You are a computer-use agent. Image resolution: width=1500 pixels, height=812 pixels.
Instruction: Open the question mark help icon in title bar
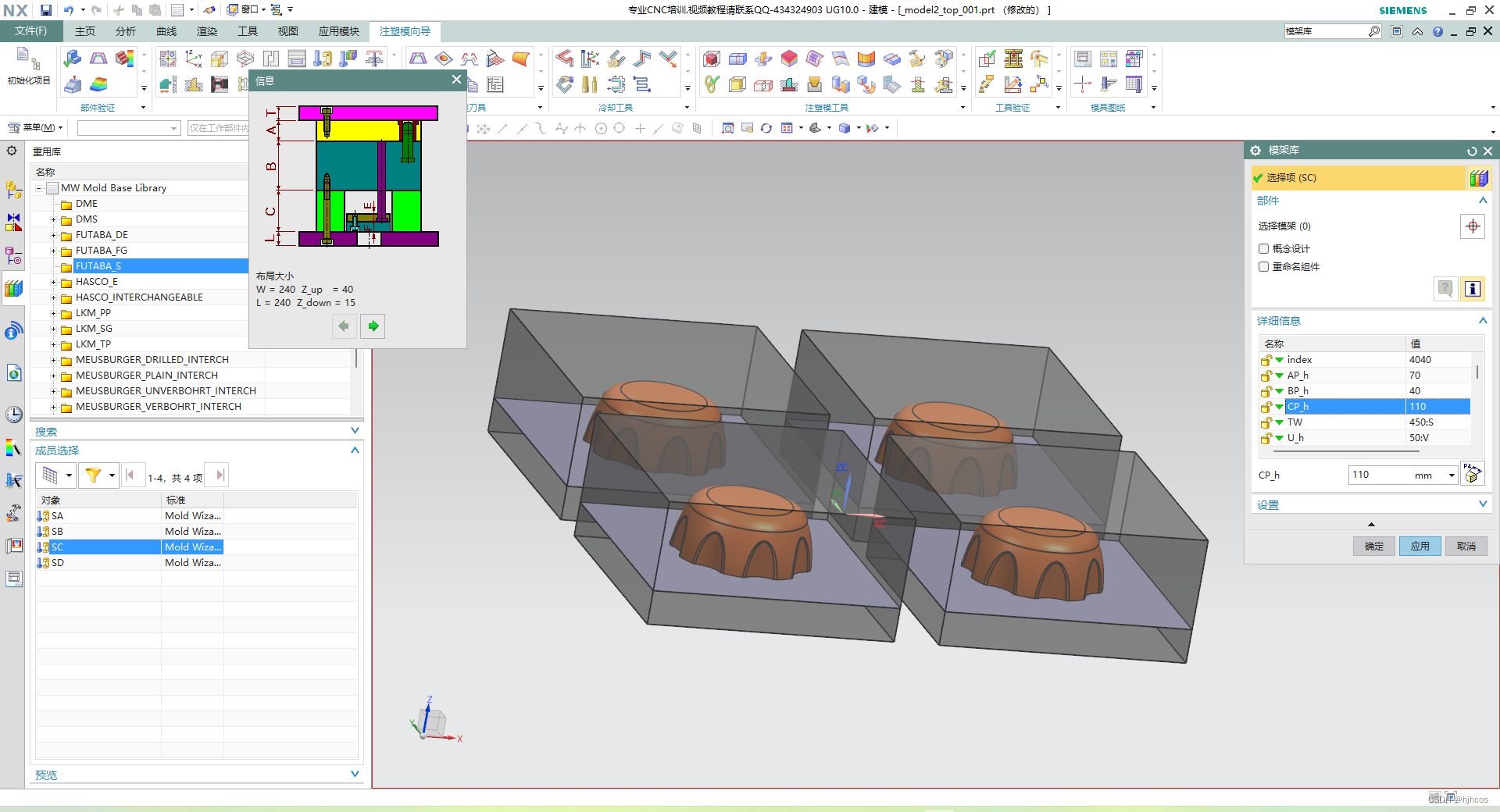pos(1437,31)
